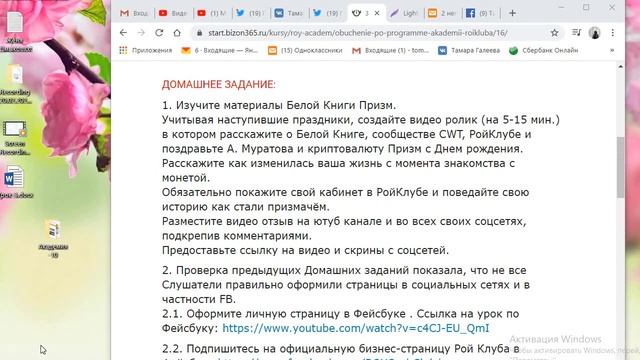Open the Входящие Яндекс mail bookmark
Screen dimensions: 640x360
pyautogui.click(x=220, y=50)
